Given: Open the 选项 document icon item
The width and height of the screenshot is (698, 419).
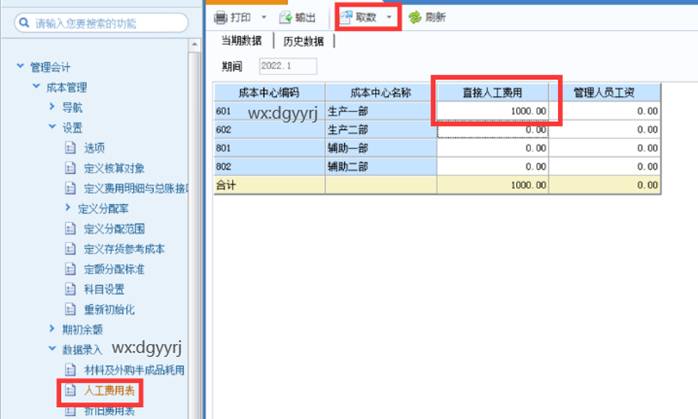Looking at the screenshot, I should tap(70, 147).
